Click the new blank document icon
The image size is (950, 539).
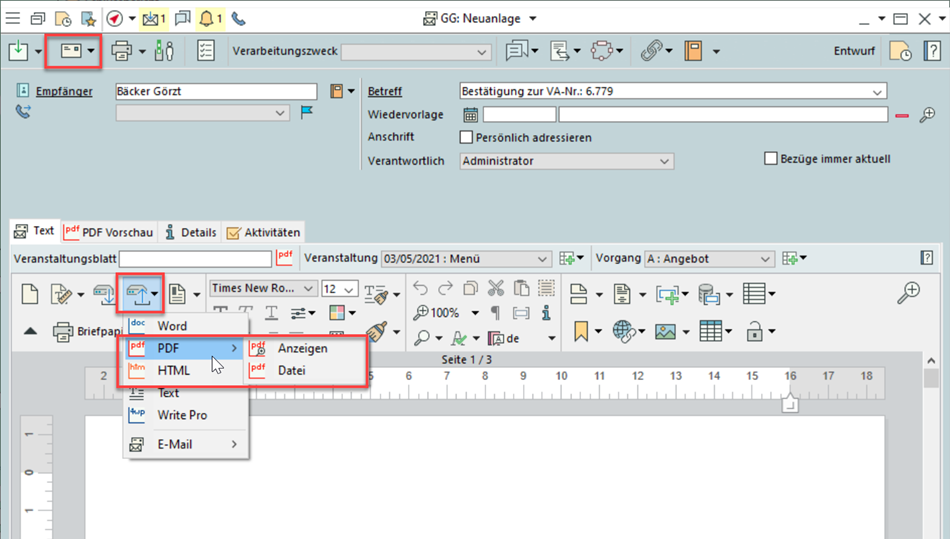(x=30, y=293)
